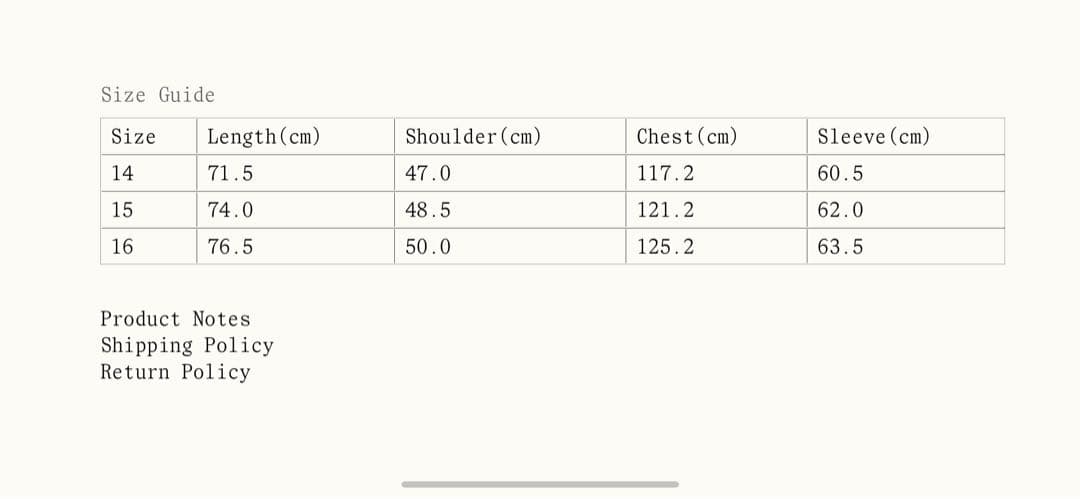1080x499 pixels.
Task: Open the Shipping Policy link
Action: [186, 346]
